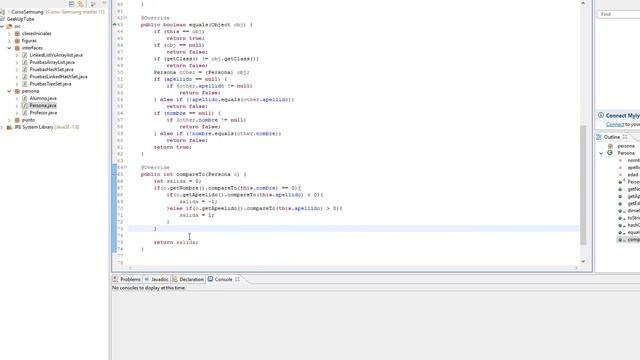Click the 'Persona other = (Persona) obj;' line
Viewport: 640px width, 360px height.
click(201, 72)
